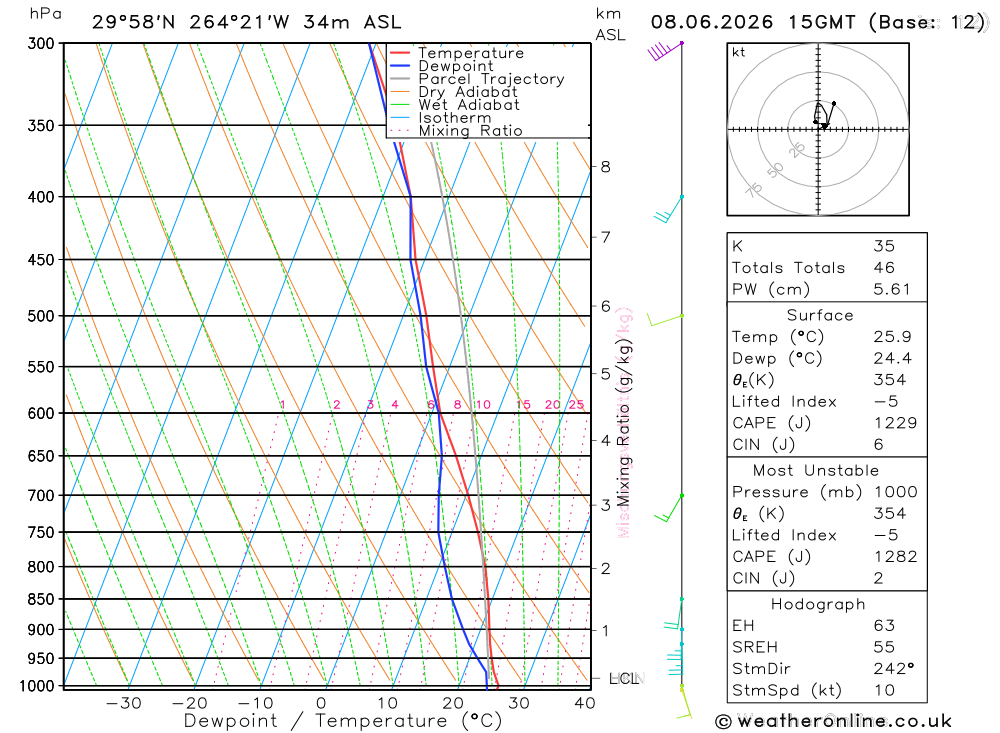
Task: Click the '5' km altitude label
Action: [x=605, y=374]
